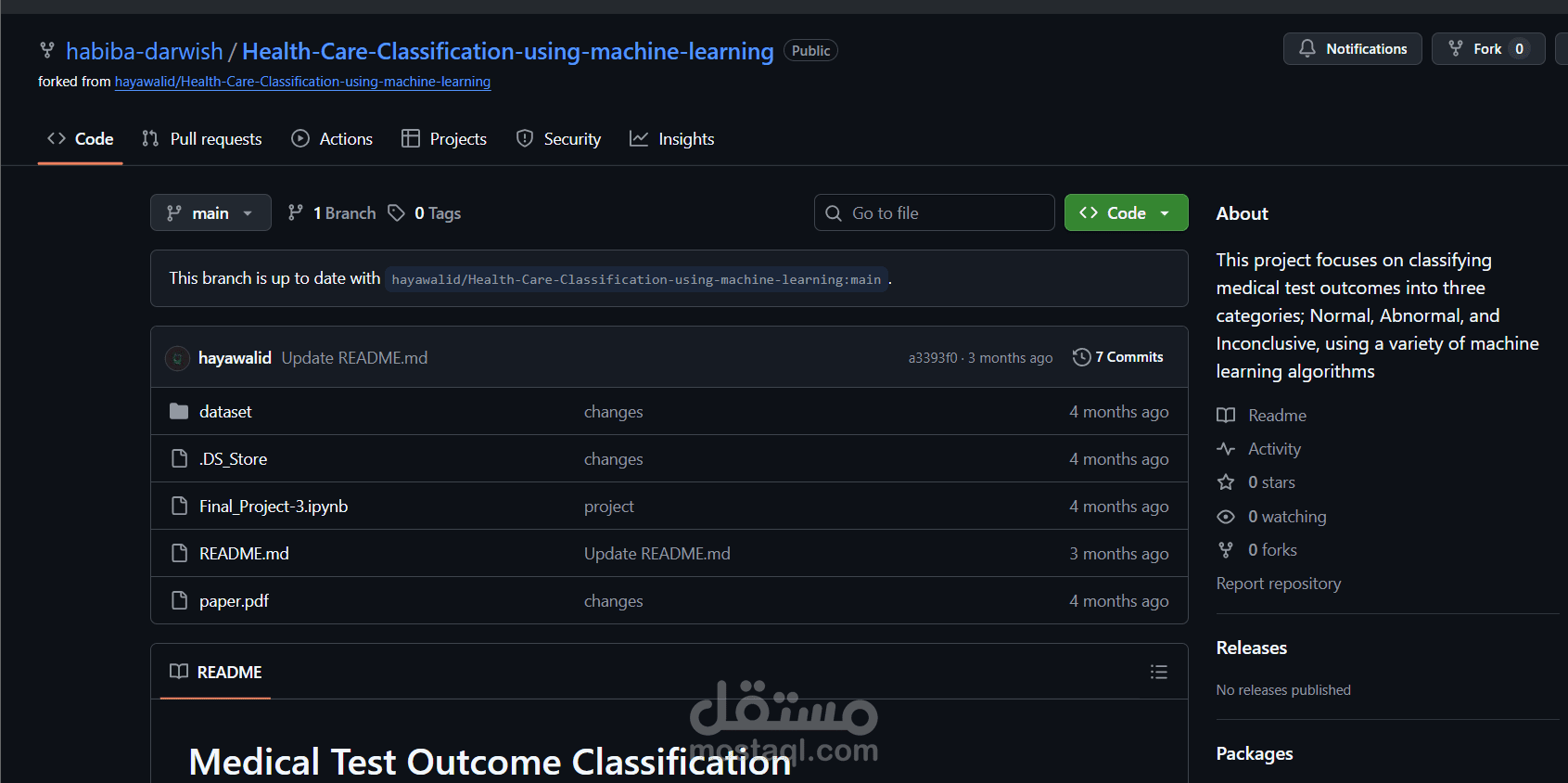Click the fork icon beside habiba-darwish

pos(47,50)
